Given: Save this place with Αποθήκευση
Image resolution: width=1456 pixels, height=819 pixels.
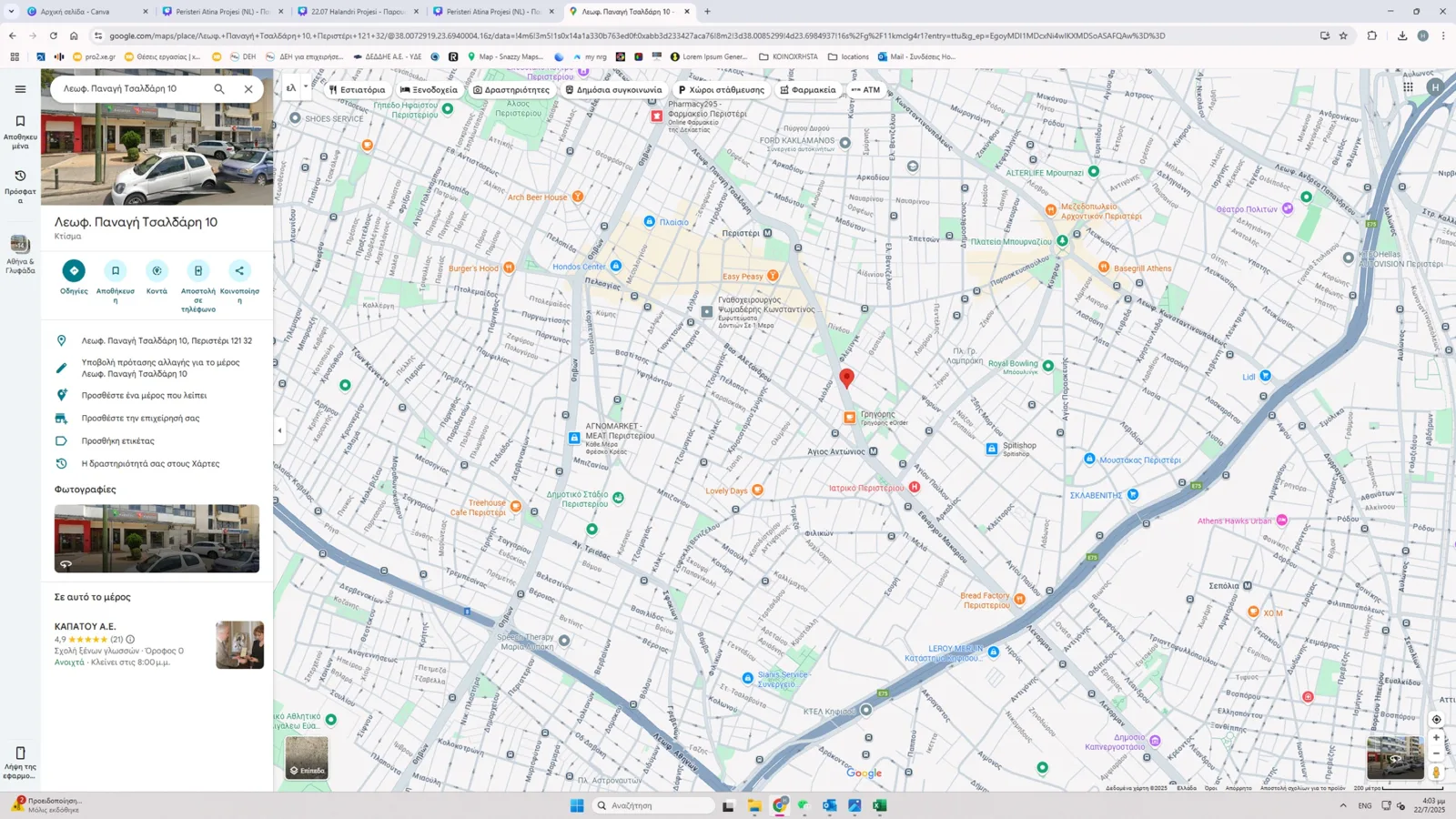Looking at the screenshot, I should (x=116, y=282).
